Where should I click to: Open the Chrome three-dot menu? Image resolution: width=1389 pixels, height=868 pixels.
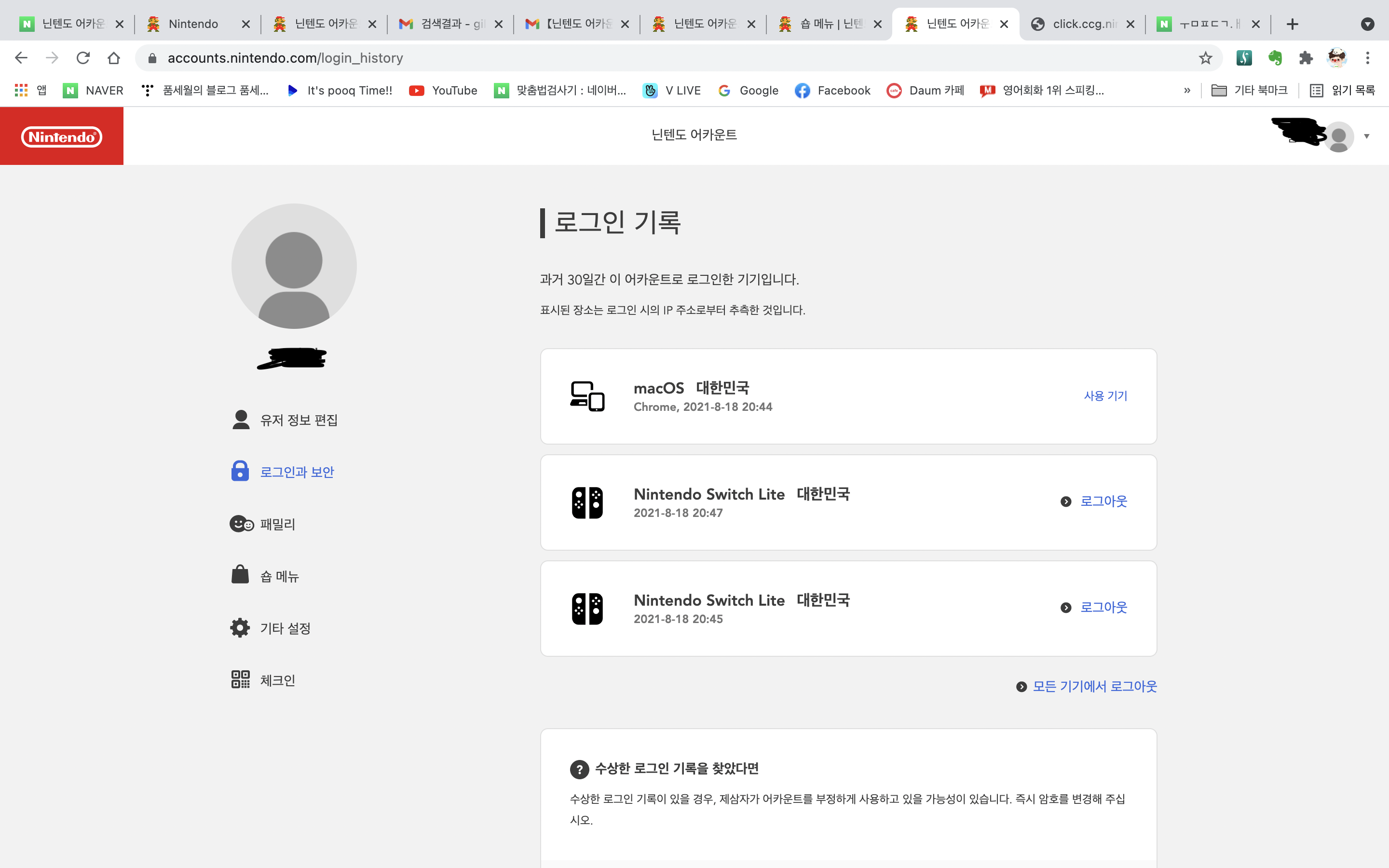[x=1367, y=58]
